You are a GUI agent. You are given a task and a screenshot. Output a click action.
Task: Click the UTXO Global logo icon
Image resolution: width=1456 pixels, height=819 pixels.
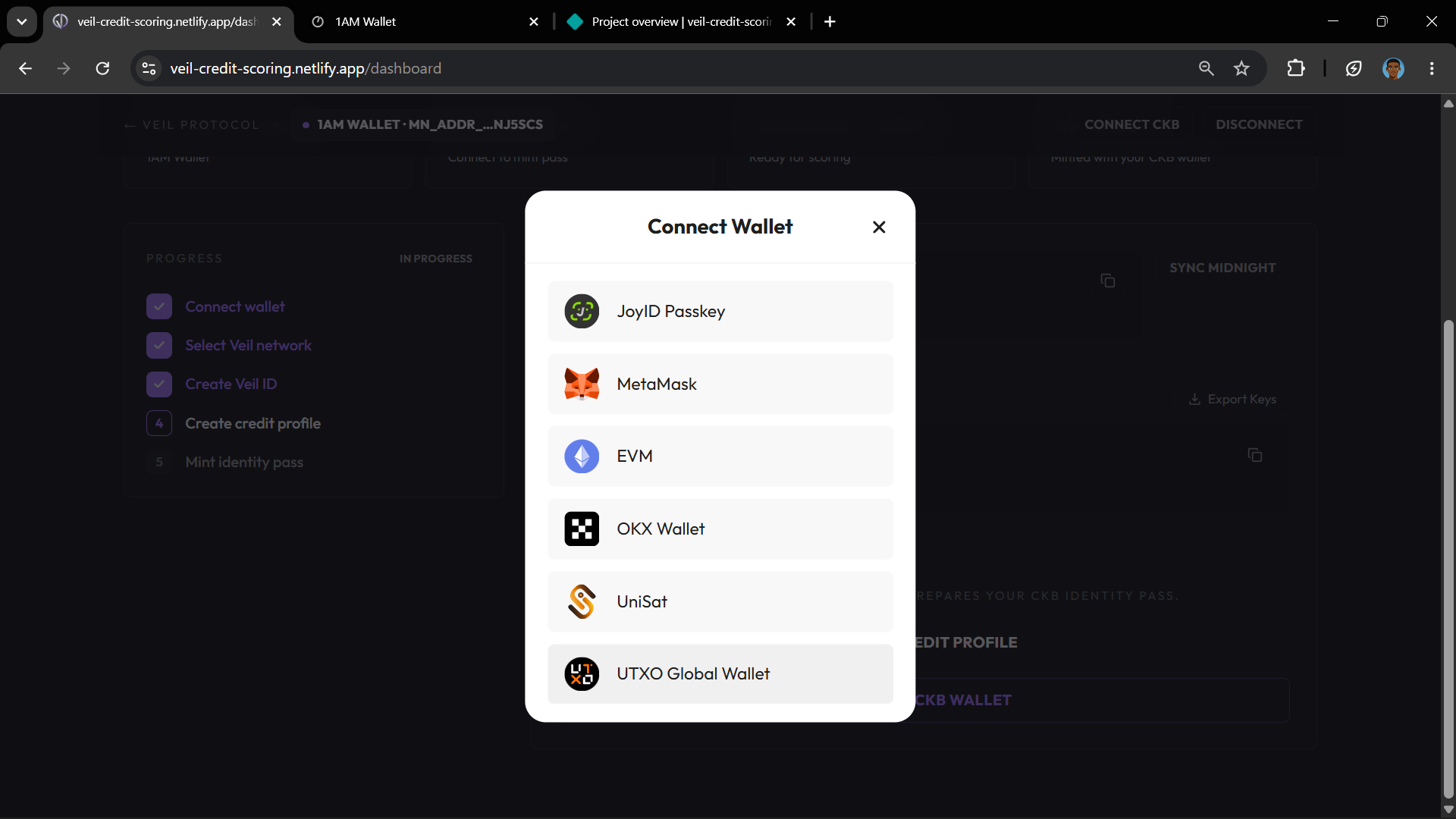582,673
